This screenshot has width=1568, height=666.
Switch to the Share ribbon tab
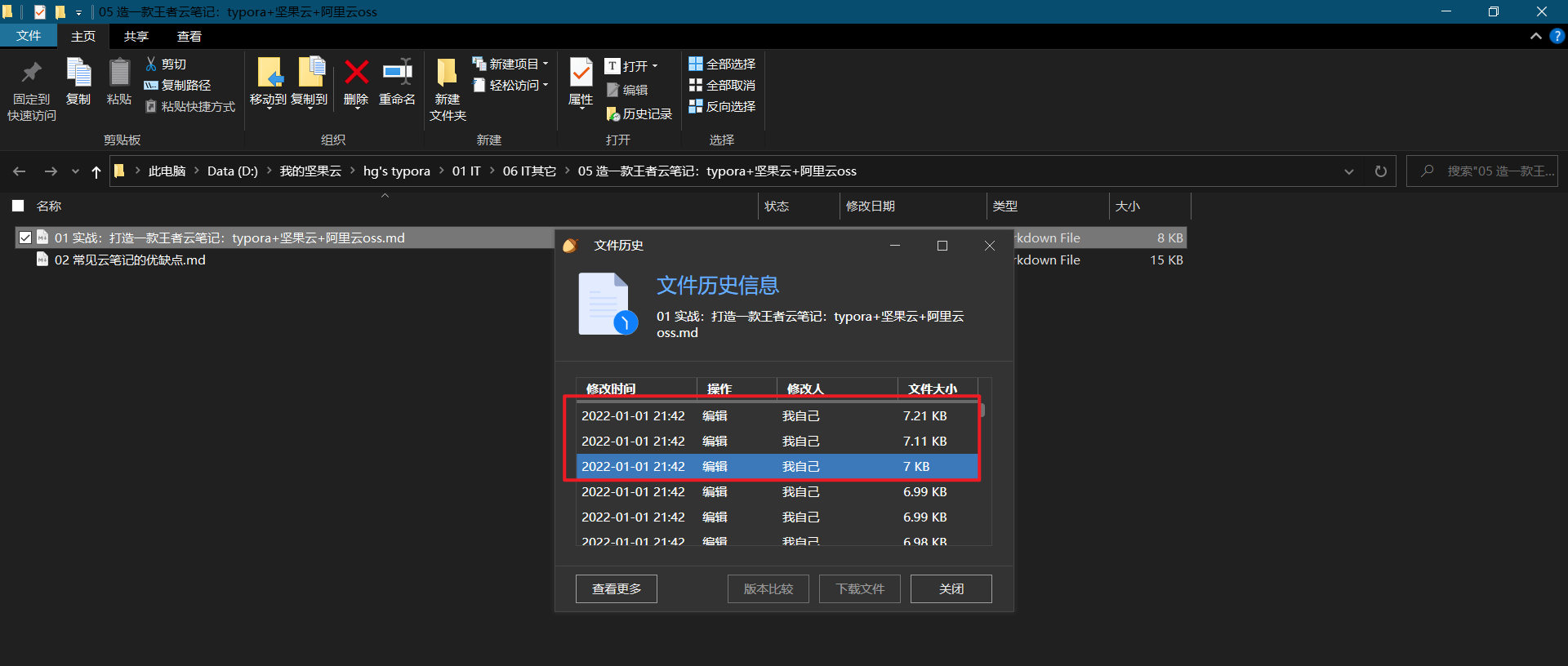pos(136,36)
